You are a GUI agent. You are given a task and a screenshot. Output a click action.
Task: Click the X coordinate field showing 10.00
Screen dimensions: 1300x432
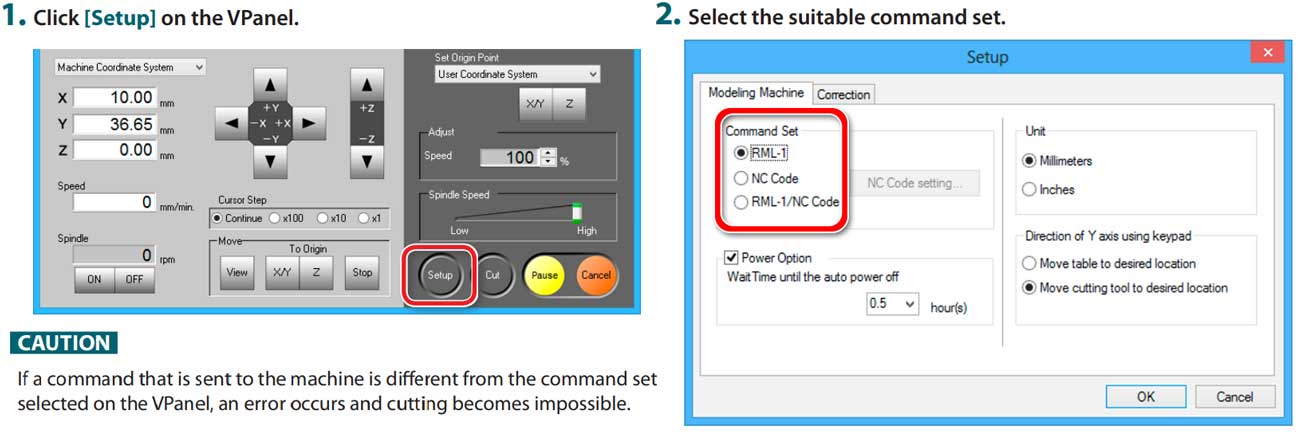coord(115,98)
